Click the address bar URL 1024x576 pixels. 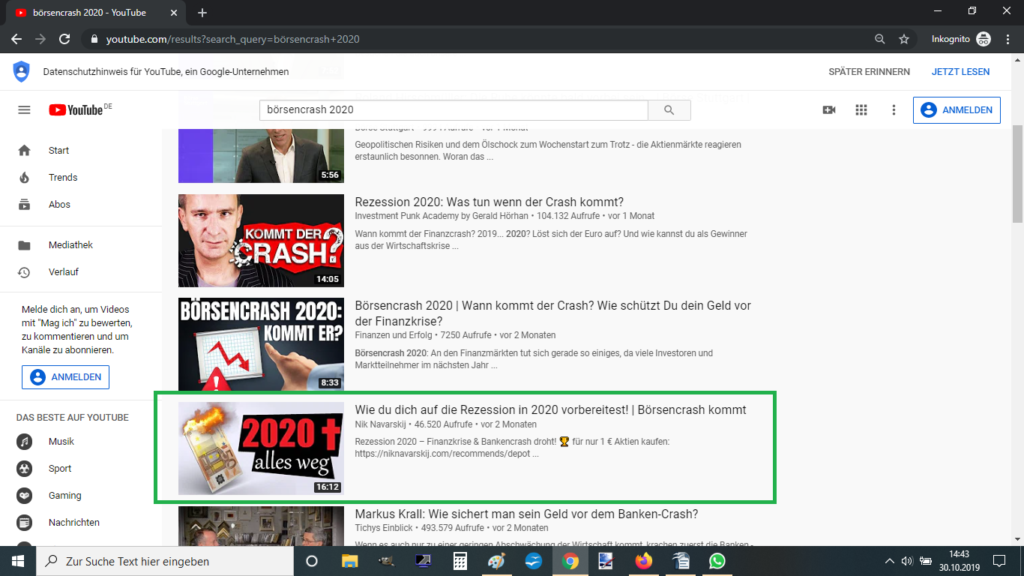point(232,39)
